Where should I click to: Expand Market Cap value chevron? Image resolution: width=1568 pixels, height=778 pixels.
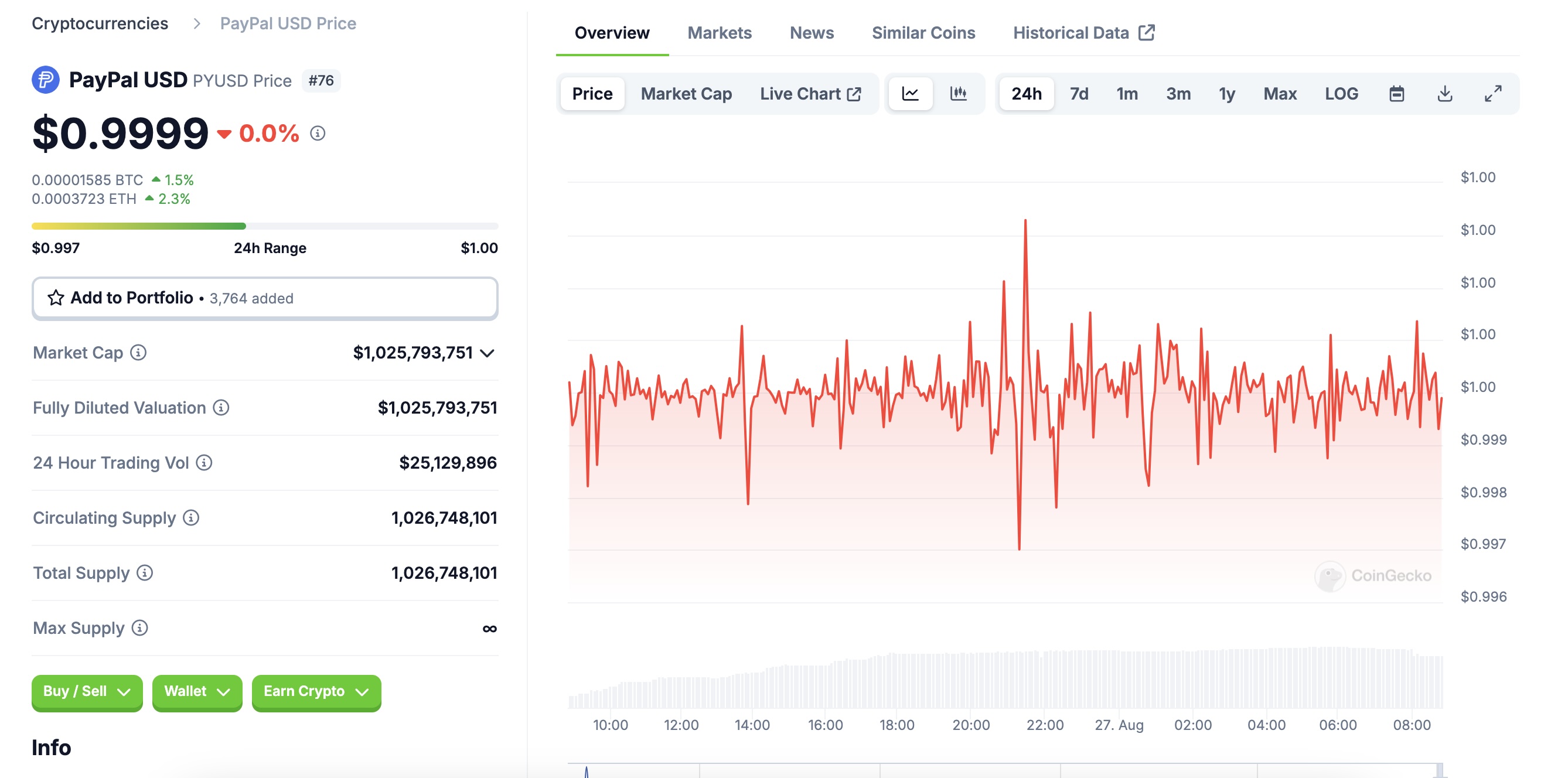[487, 353]
